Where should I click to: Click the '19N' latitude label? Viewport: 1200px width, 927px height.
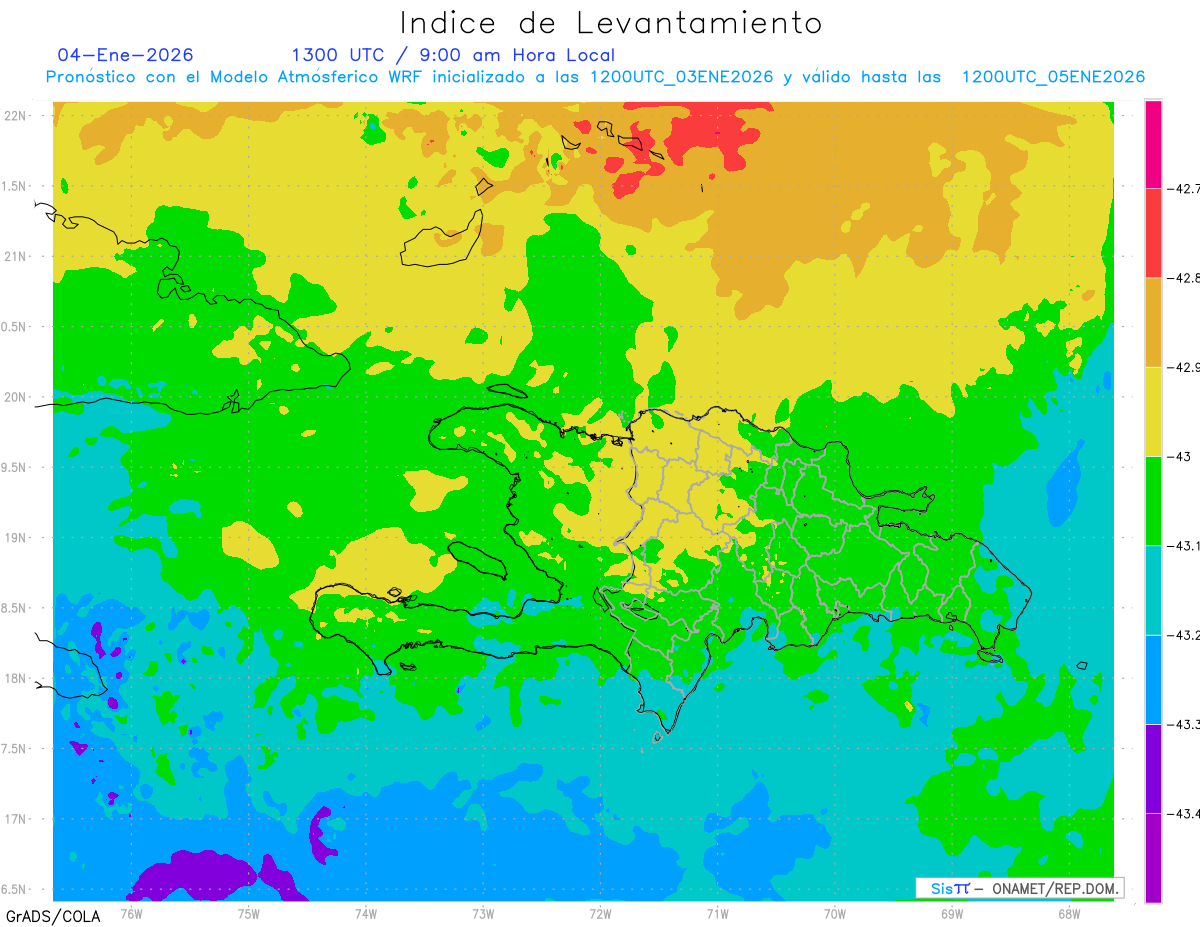[17, 538]
